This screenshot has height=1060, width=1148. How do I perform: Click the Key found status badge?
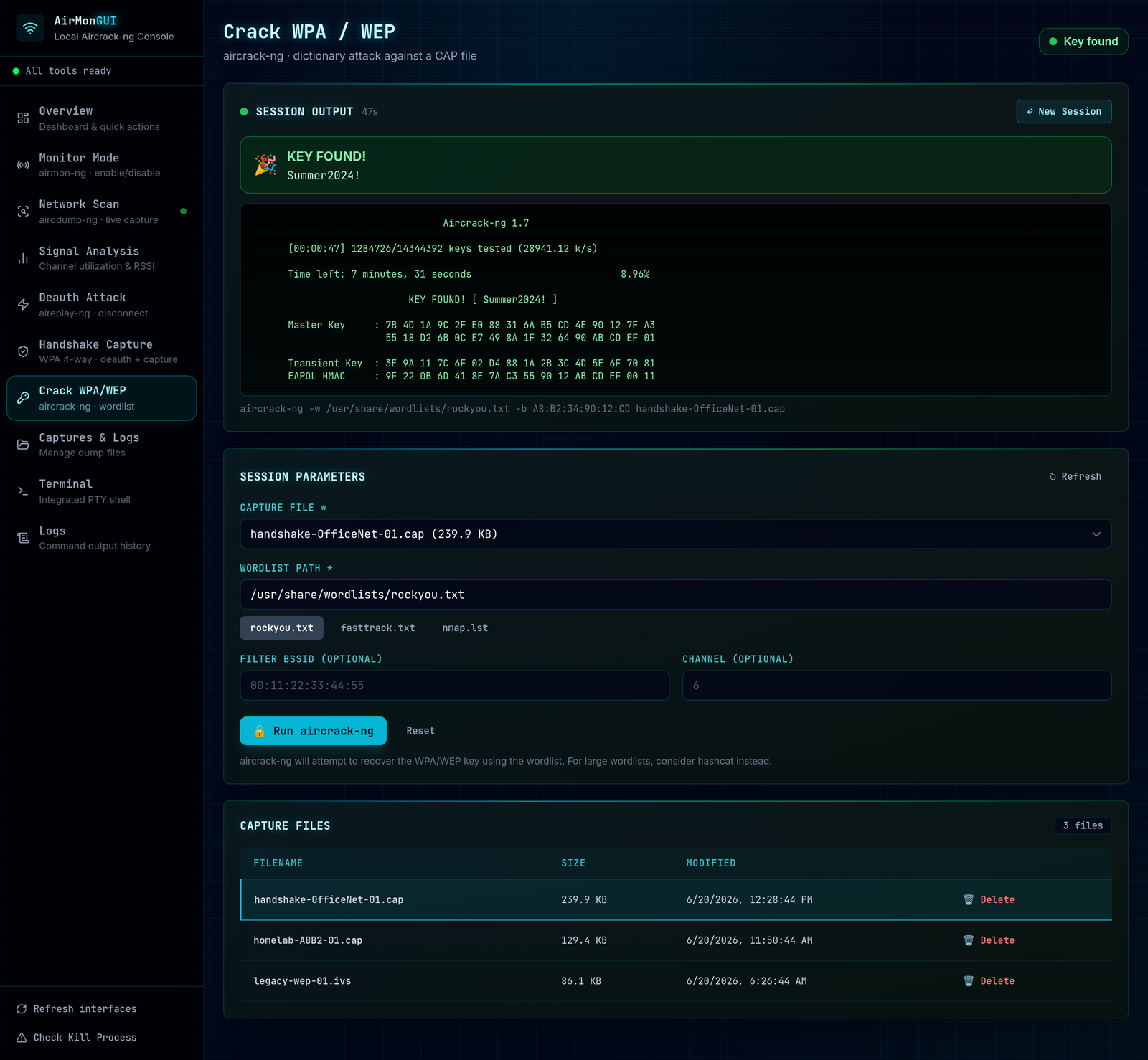pyautogui.click(x=1083, y=42)
